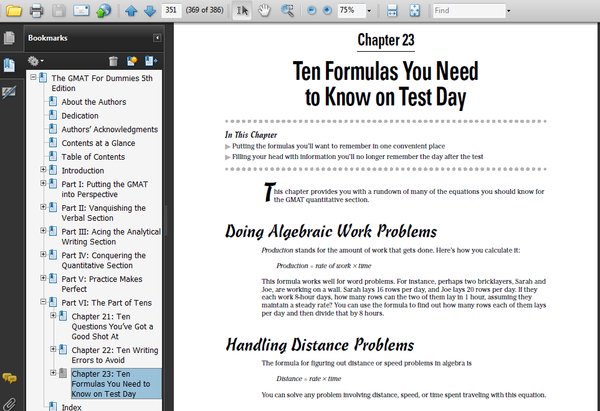Open a file with the folder icon
This screenshot has height=411, width=600.
click(x=14, y=10)
